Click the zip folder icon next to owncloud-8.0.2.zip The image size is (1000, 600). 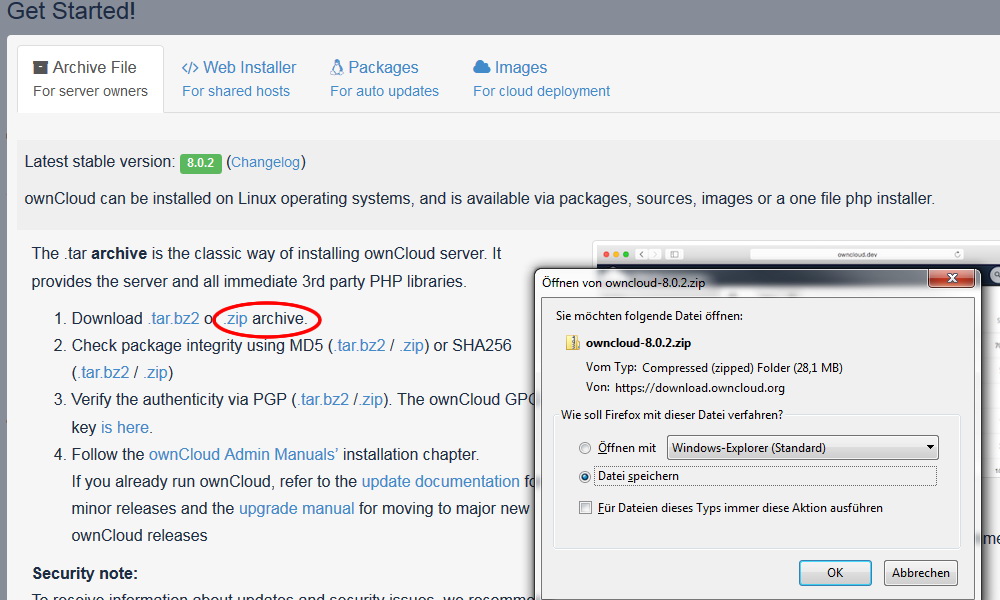click(x=573, y=343)
